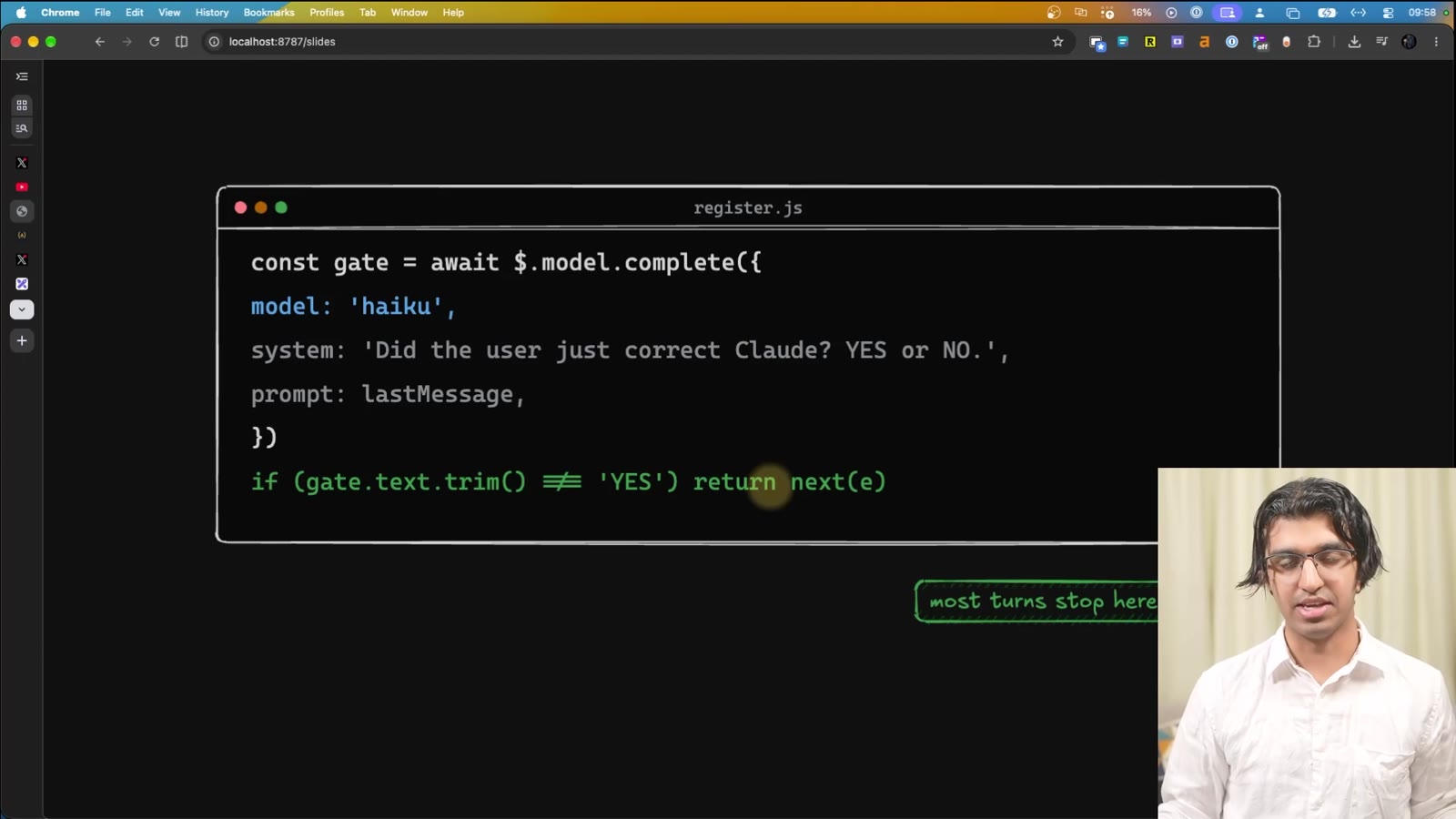
Task: Click the 'prompt: lastMessage,' code line
Action: (x=389, y=395)
